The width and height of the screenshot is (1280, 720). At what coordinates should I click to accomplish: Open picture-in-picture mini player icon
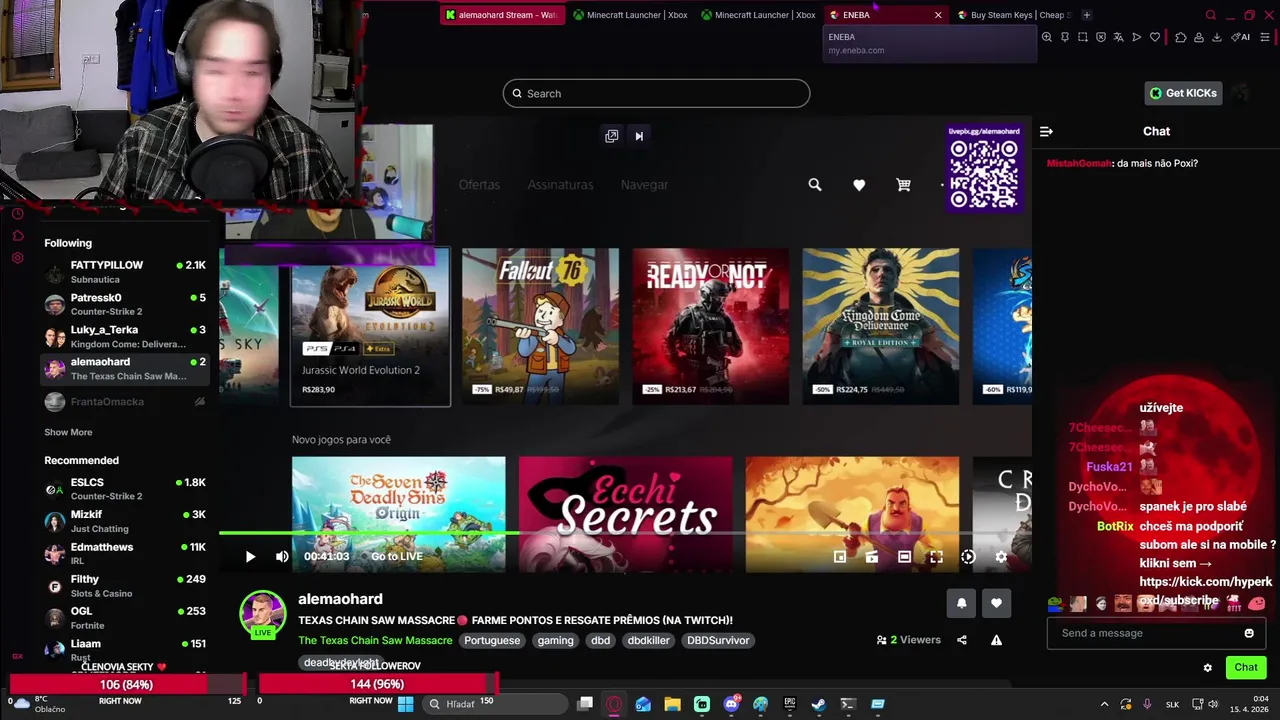click(x=840, y=557)
